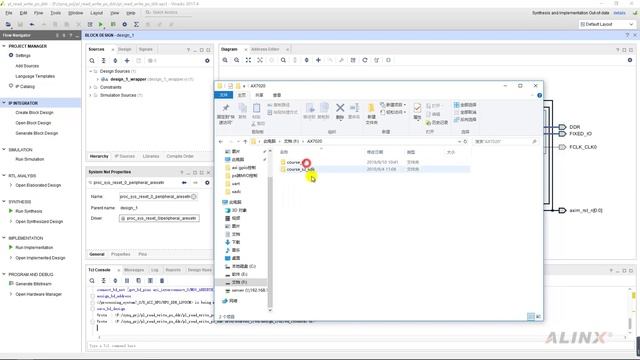Click the Open Project icon in main toolbar
The image size is (640, 360).
coord(8,24)
